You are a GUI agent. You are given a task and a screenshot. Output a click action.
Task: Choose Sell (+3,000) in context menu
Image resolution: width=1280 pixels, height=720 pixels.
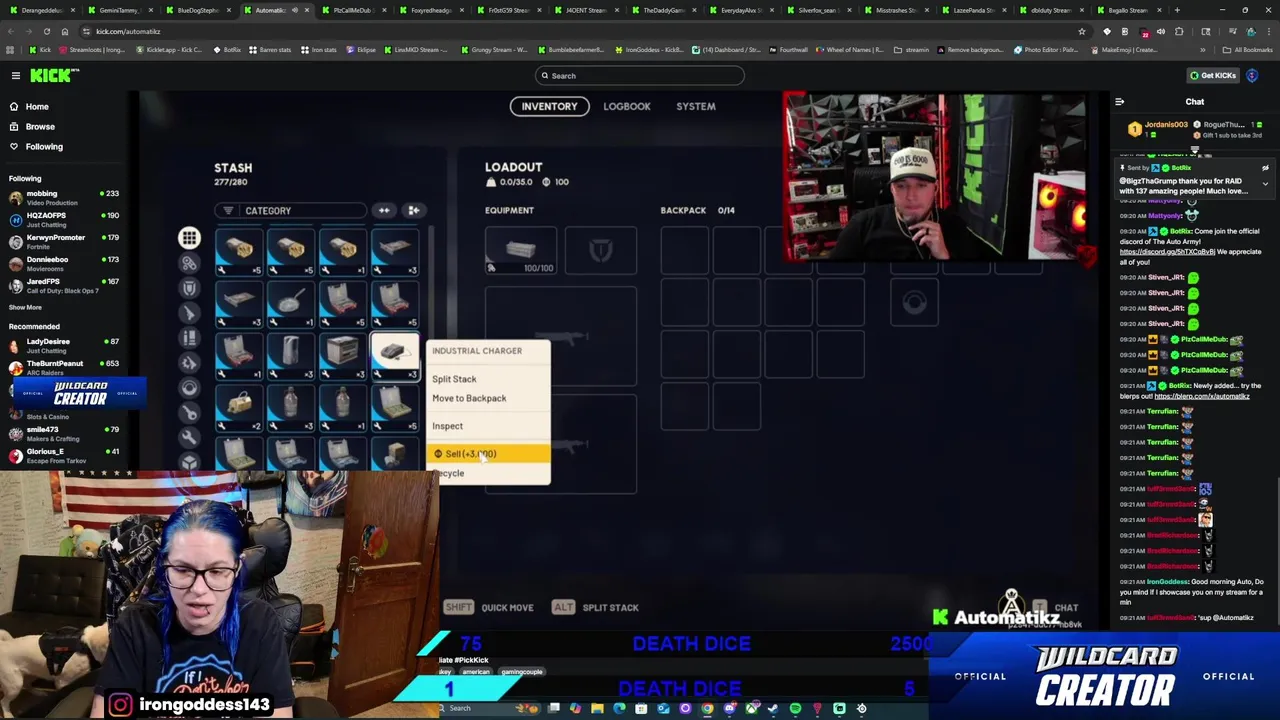click(488, 454)
